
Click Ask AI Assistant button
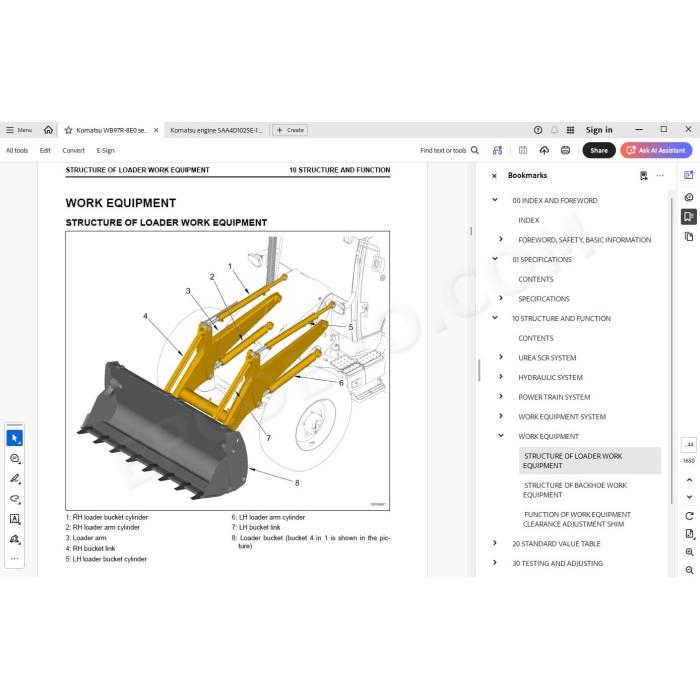(x=656, y=150)
